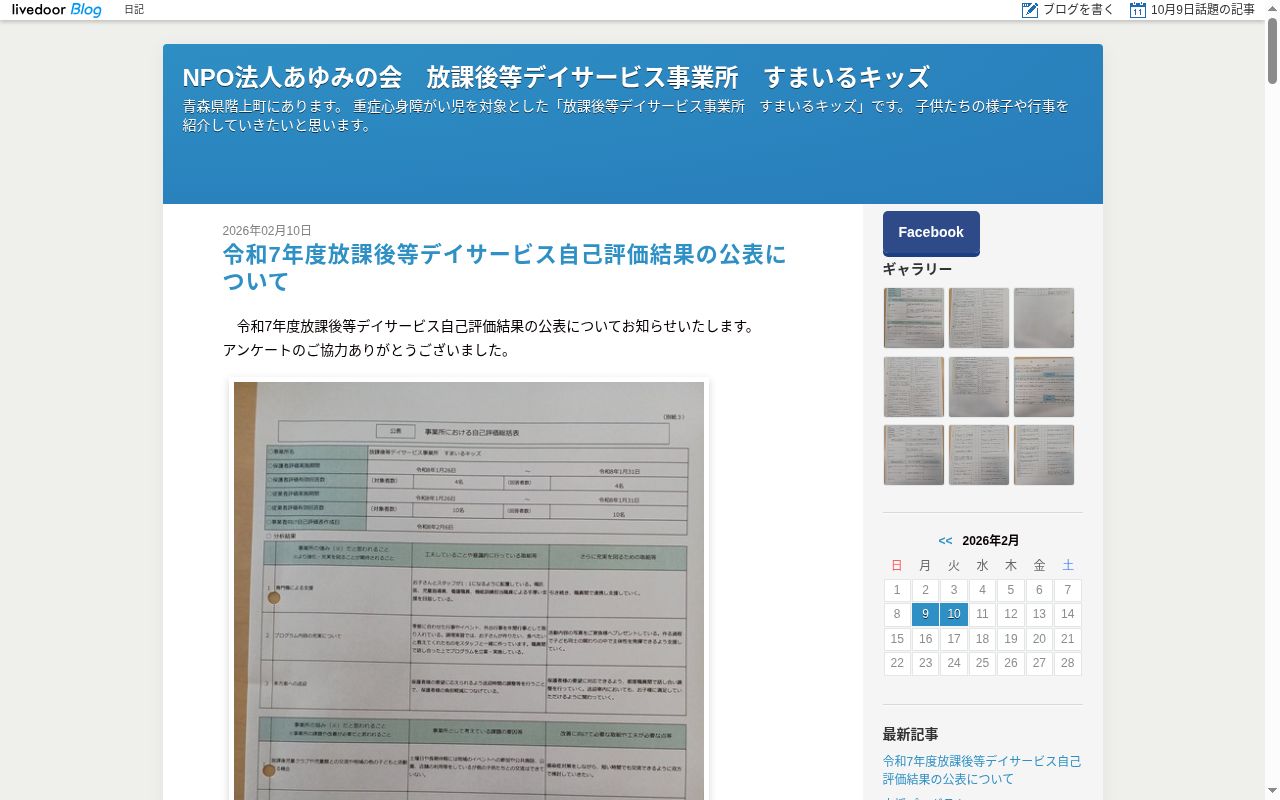Open the livedoor Blog logo
The image size is (1280, 800).
click(x=57, y=10)
